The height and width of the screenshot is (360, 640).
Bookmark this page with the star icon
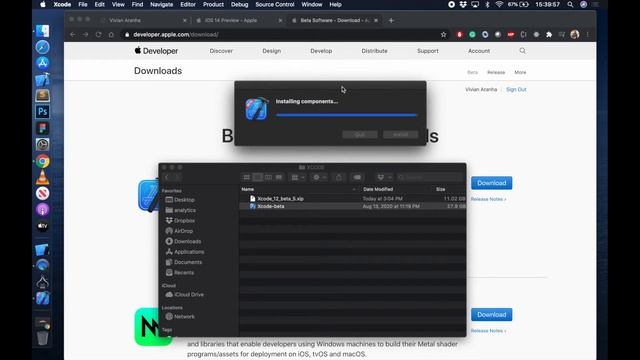443,35
